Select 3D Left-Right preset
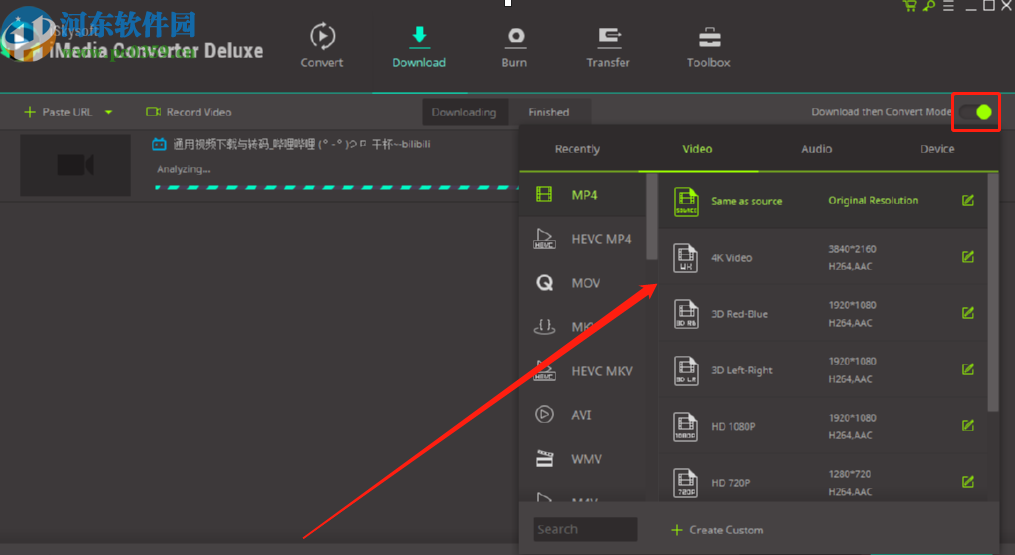Viewport: 1015px width, 555px height. pyautogui.click(x=823, y=370)
